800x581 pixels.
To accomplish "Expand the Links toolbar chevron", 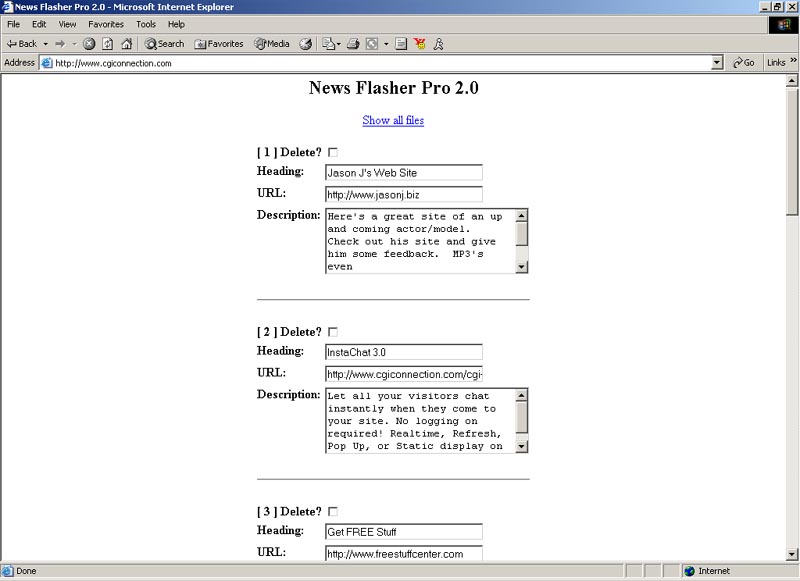I will point(793,60).
